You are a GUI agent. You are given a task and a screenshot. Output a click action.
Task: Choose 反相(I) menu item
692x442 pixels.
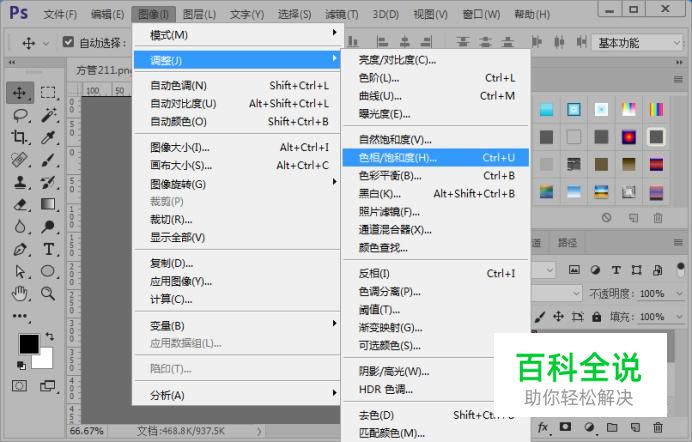(x=436, y=273)
